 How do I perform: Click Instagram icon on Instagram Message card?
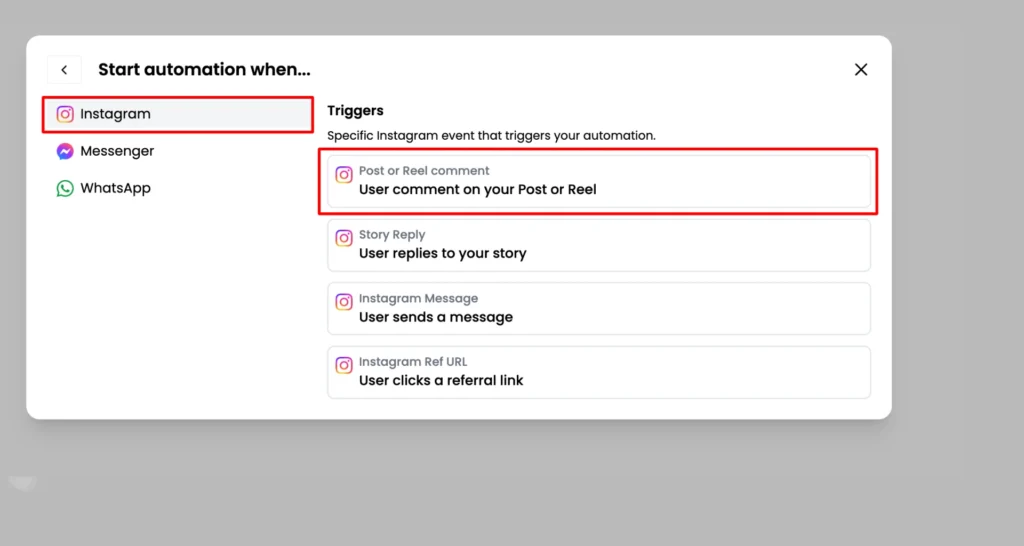[344, 302]
